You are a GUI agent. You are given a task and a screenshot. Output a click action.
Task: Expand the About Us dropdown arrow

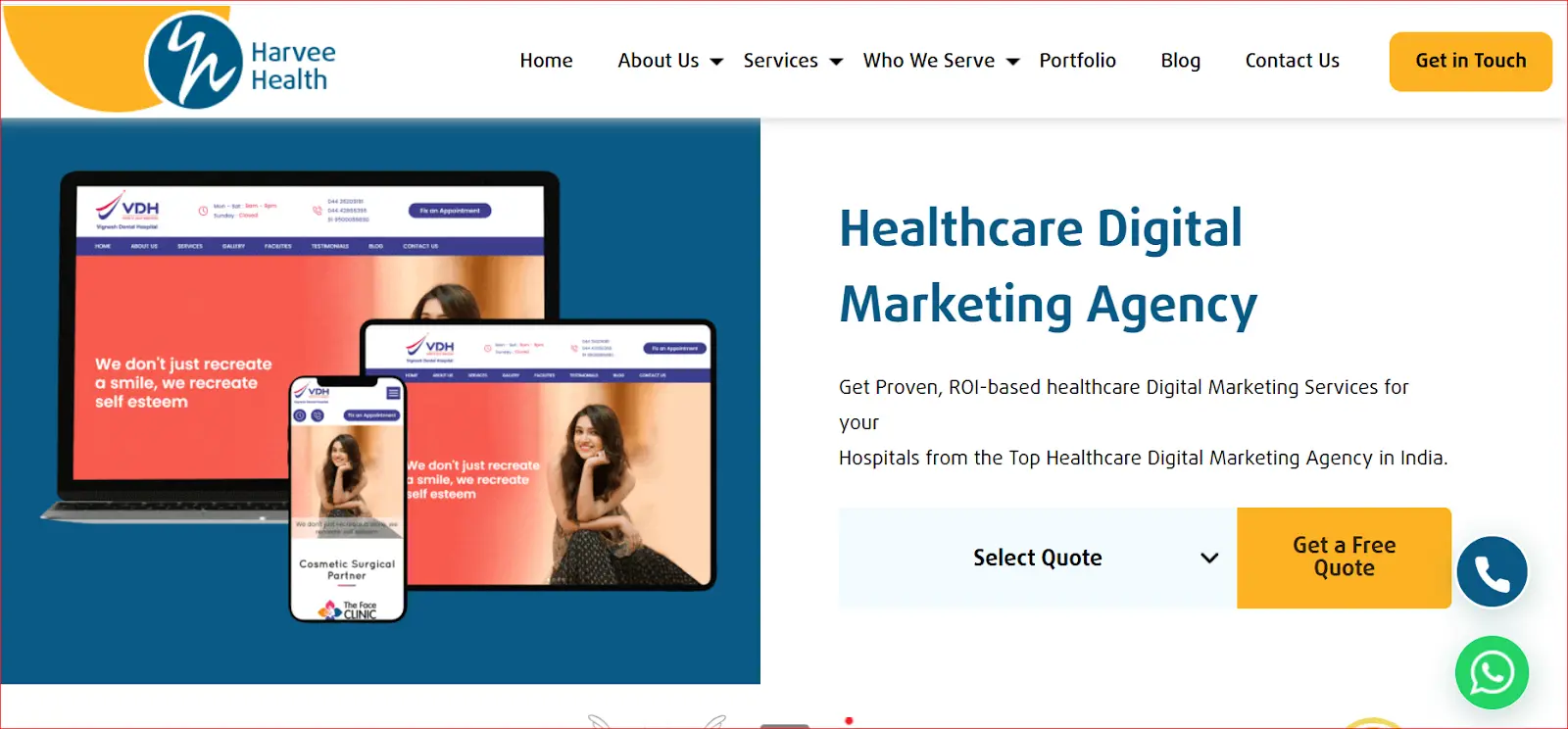click(716, 62)
